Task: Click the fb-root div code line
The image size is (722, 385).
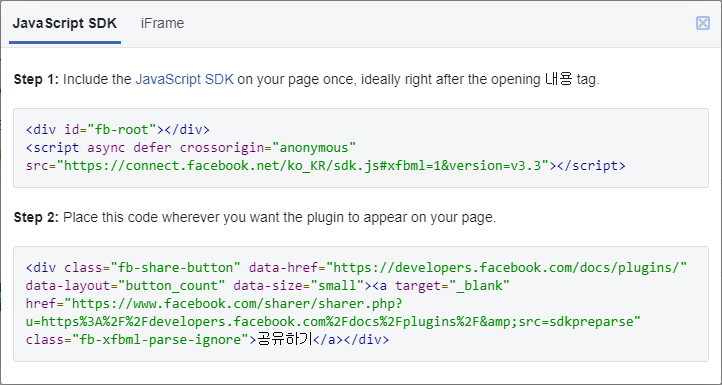Action: [x=118, y=130]
